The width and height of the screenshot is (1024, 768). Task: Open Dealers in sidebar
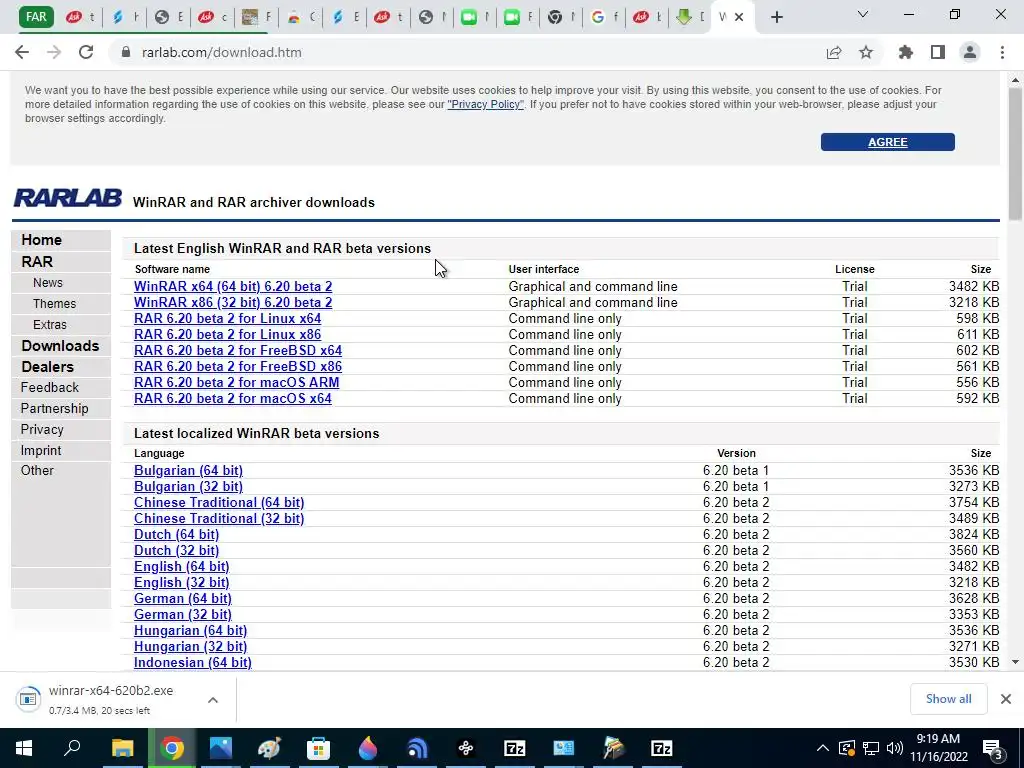pos(47,366)
